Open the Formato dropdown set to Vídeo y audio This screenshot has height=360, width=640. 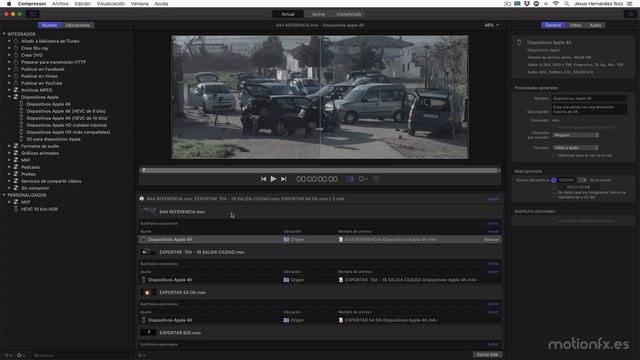pos(576,148)
